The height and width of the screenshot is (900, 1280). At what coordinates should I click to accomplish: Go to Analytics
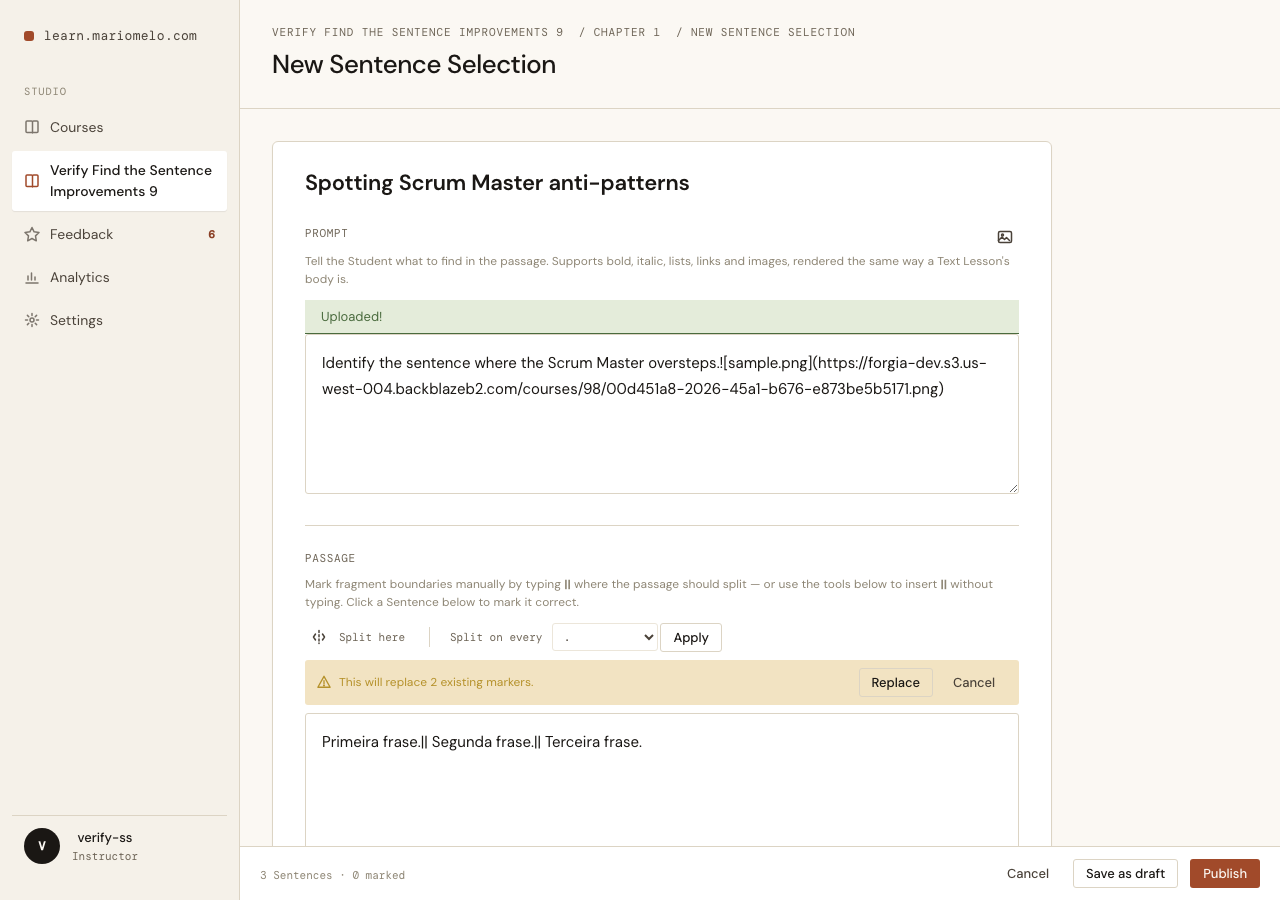point(119,277)
